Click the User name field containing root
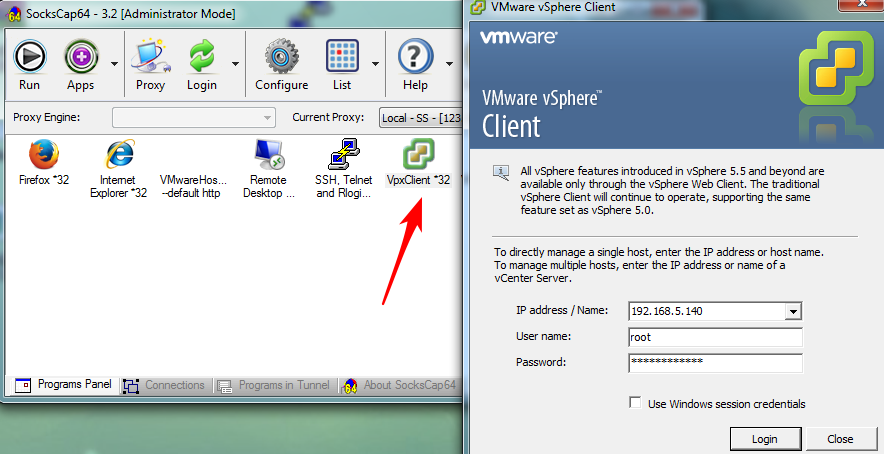The image size is (884, 454). click(715, 337)
